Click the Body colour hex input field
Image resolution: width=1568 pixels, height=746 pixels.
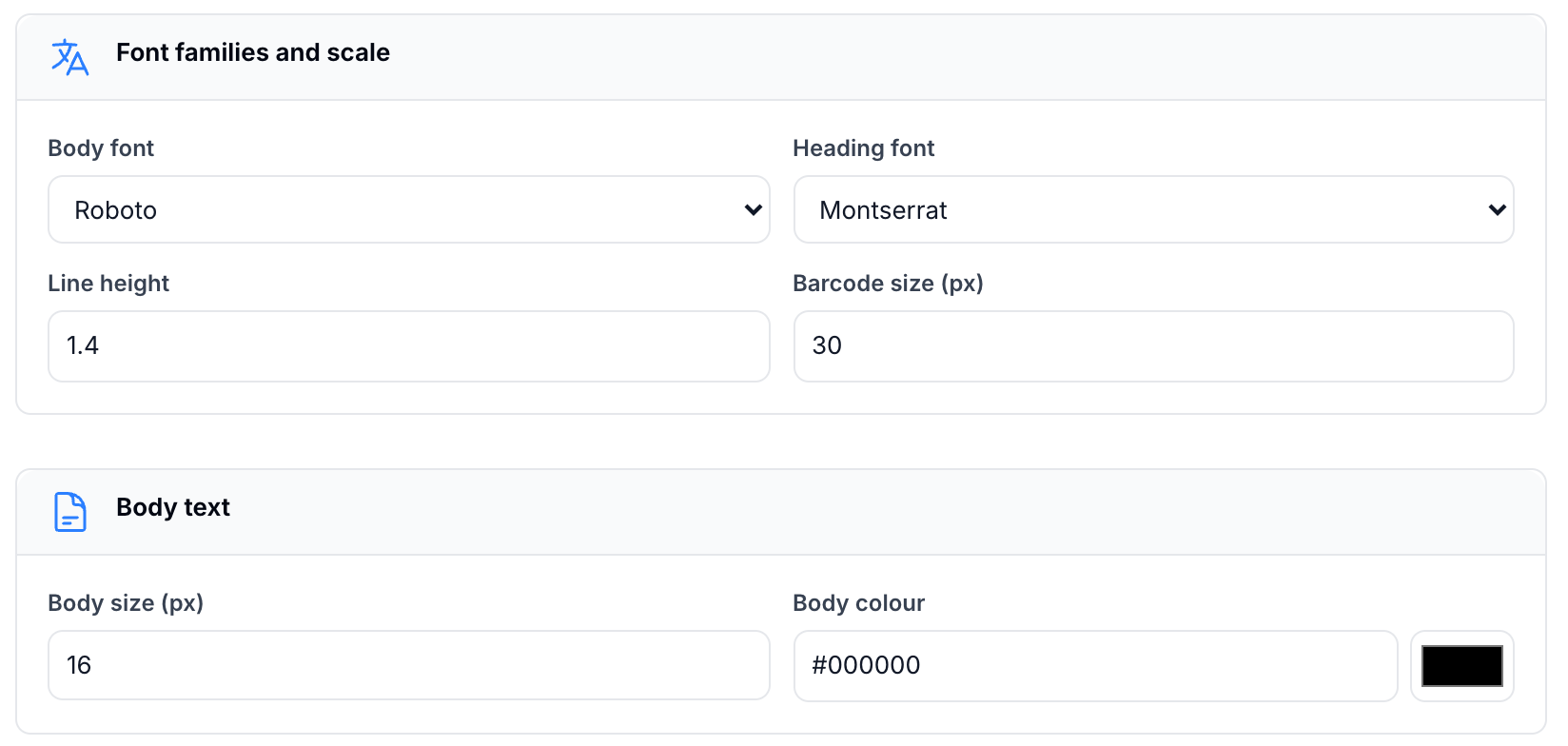(x=1095, y=666)
